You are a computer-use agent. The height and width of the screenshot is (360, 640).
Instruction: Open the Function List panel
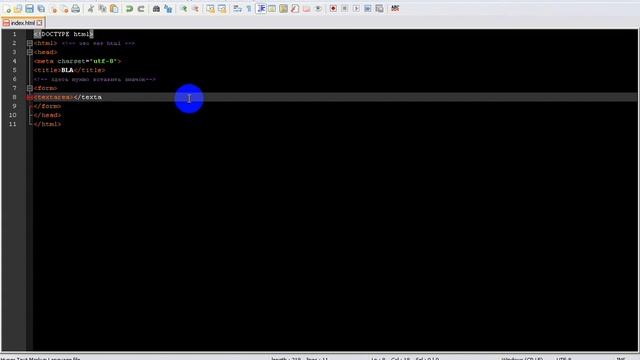295,9
